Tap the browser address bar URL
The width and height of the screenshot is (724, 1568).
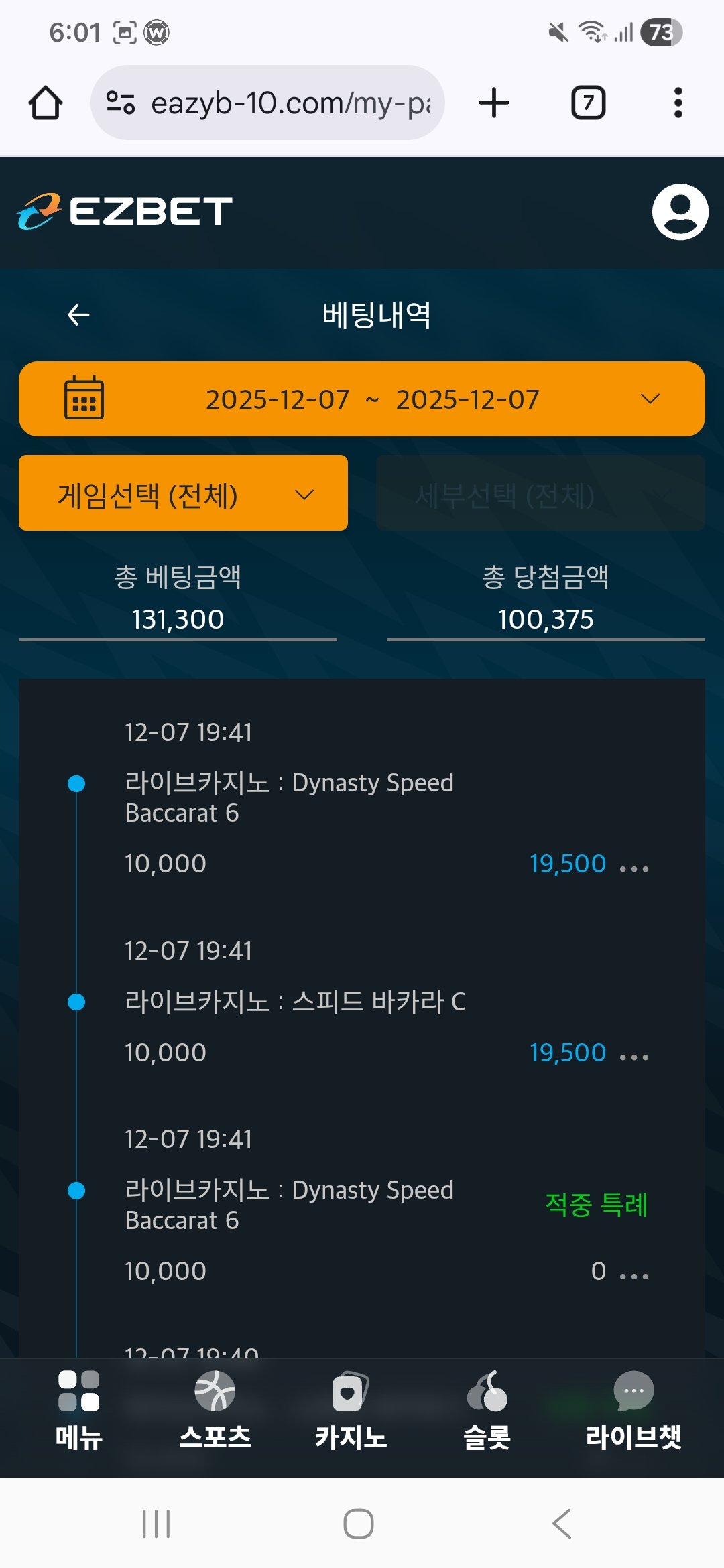tap(290, 103)
